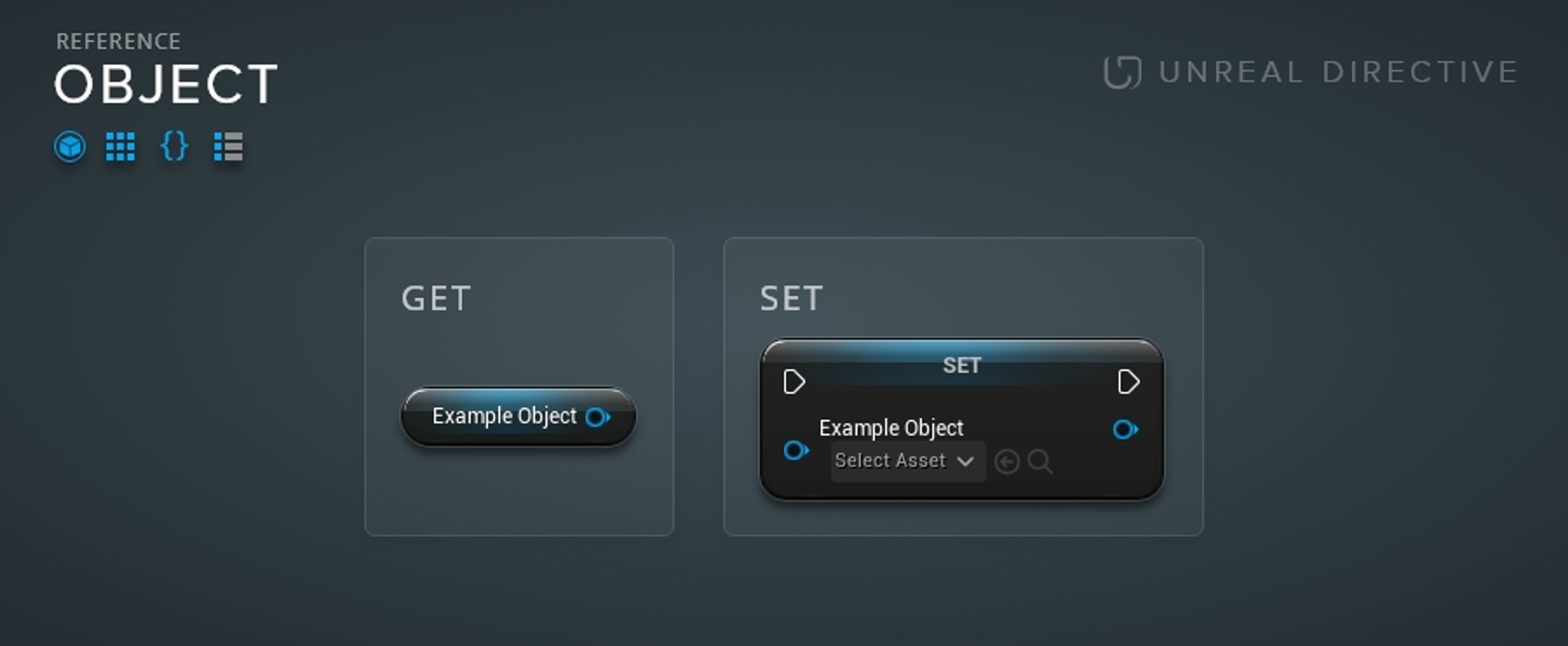Click the SET node's execution output pin

1128,382
